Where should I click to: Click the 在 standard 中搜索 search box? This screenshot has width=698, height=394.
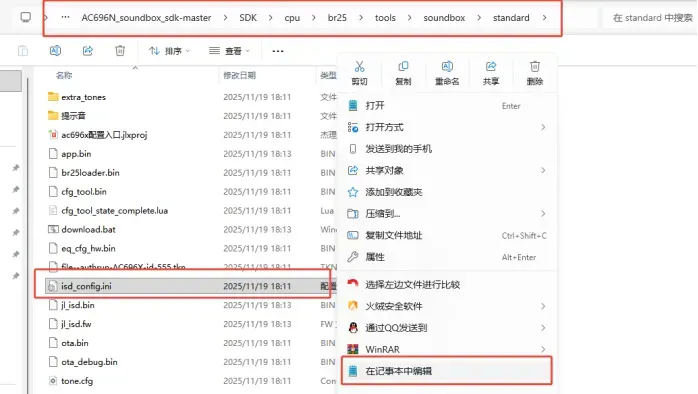point(652,18)
